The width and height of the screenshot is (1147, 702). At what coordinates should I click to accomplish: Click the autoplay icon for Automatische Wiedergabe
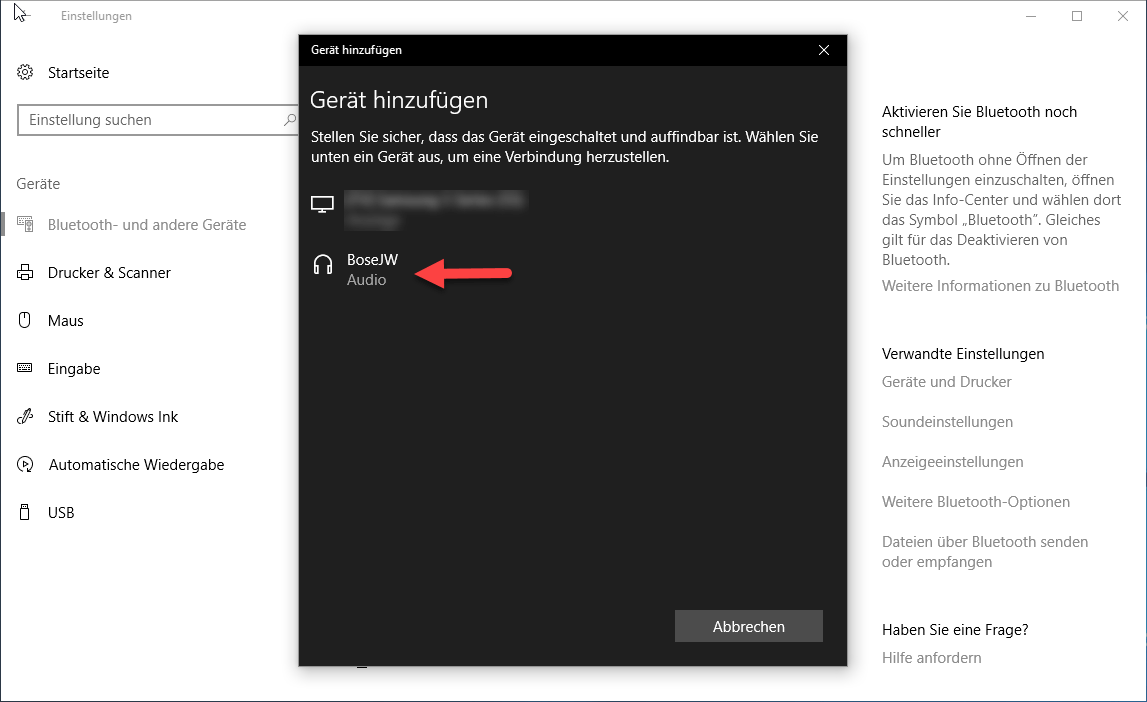(26, 465)
